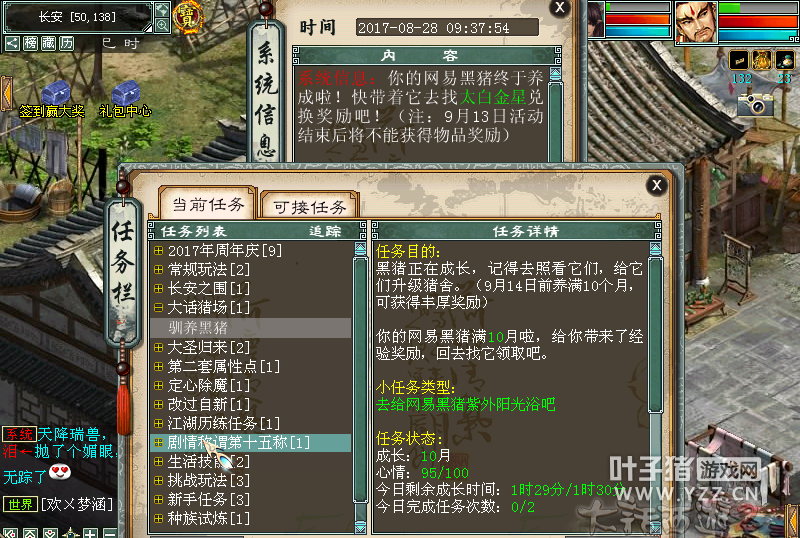The width and height of the screenshot is (800, 538).
Task: Click the player character portrait
Action: click(x=696, y=21)
